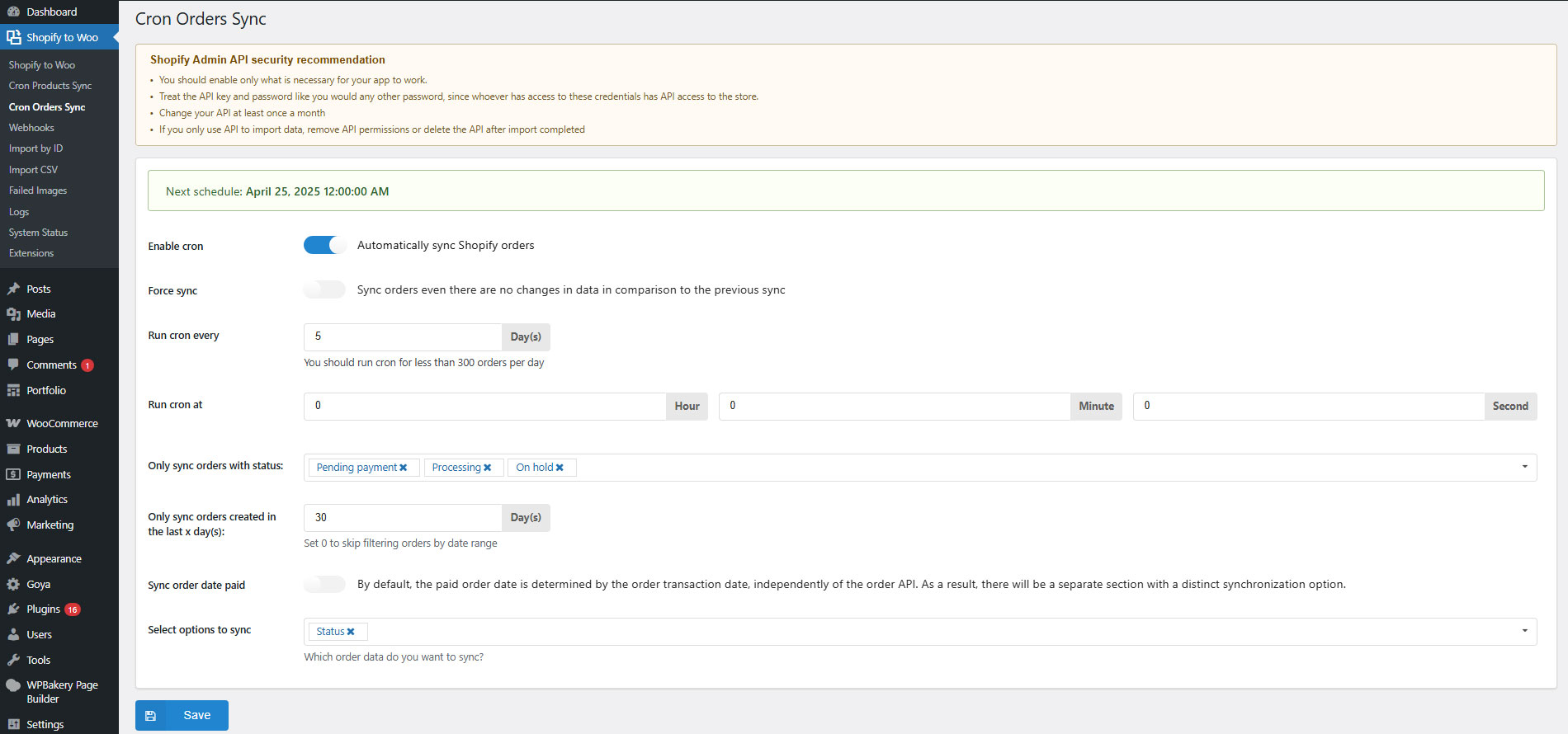
Task: Open Cron Products Sync submenu item
Action: click(50, 86)
